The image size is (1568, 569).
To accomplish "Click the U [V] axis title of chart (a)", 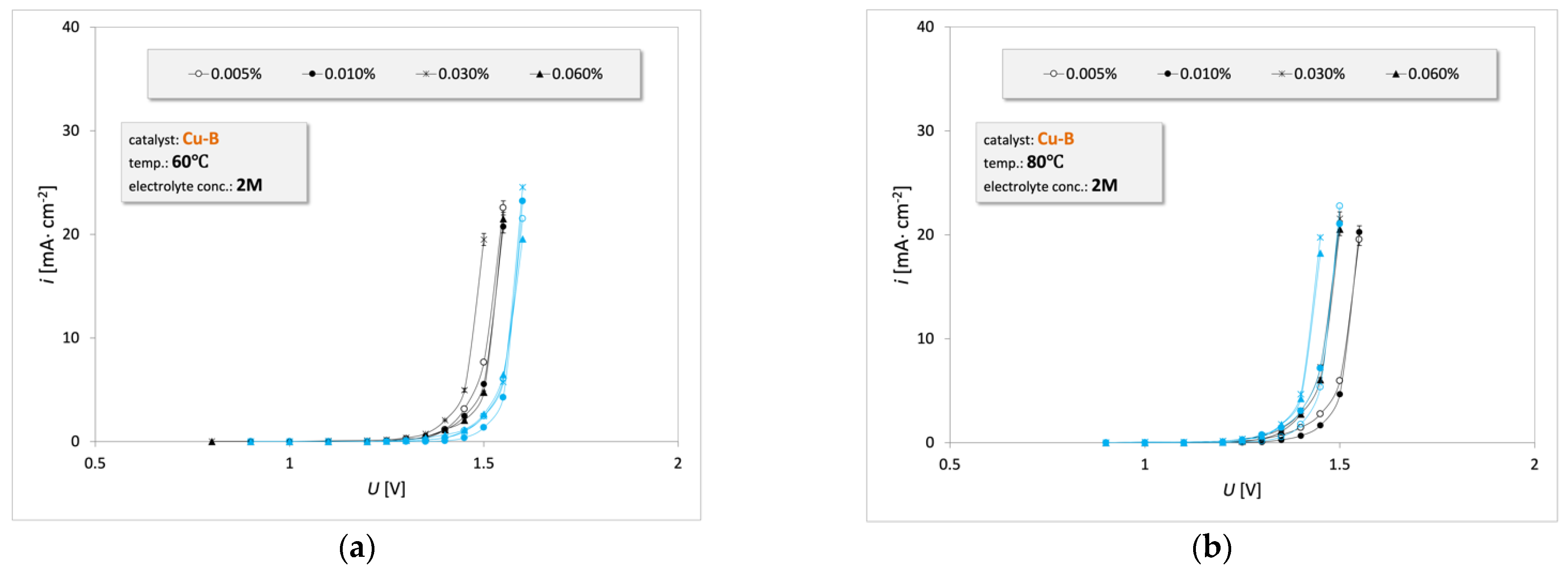I will tap(386, 489).
